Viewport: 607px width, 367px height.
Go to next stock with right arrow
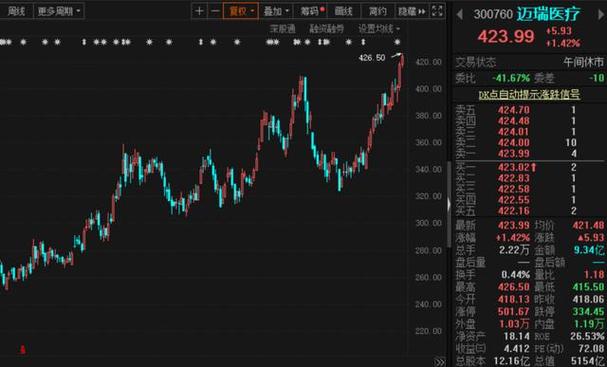[602, 15]
